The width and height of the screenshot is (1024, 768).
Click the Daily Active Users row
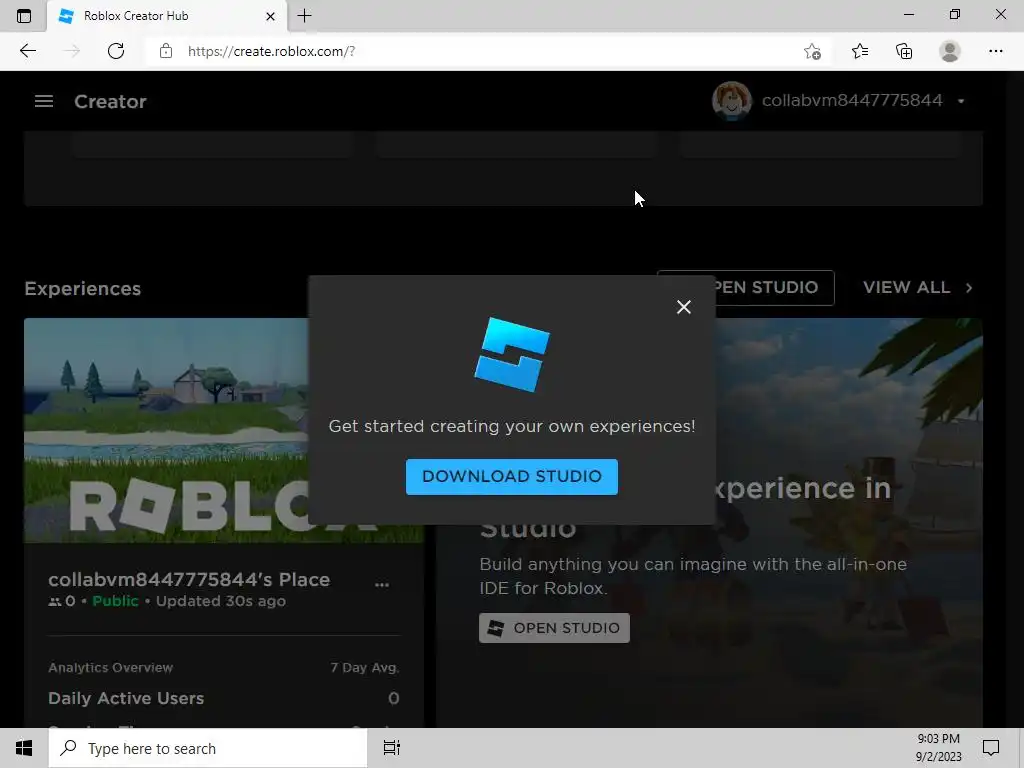coord(224,698)
